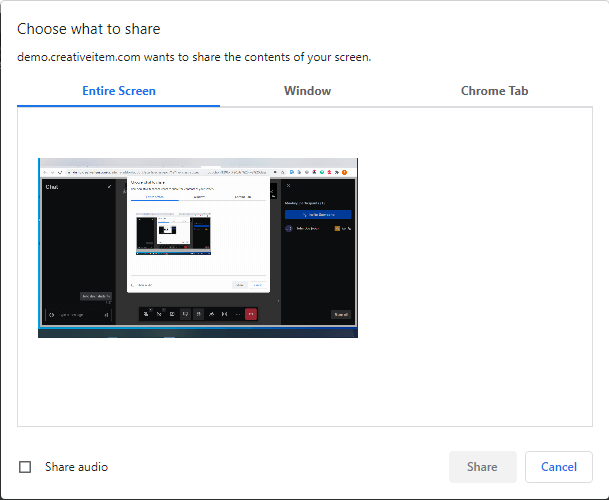The height and width of the screenshot is (500, 609).
Task: Click the red end-call icon in preview
Action: click(251, 314)
